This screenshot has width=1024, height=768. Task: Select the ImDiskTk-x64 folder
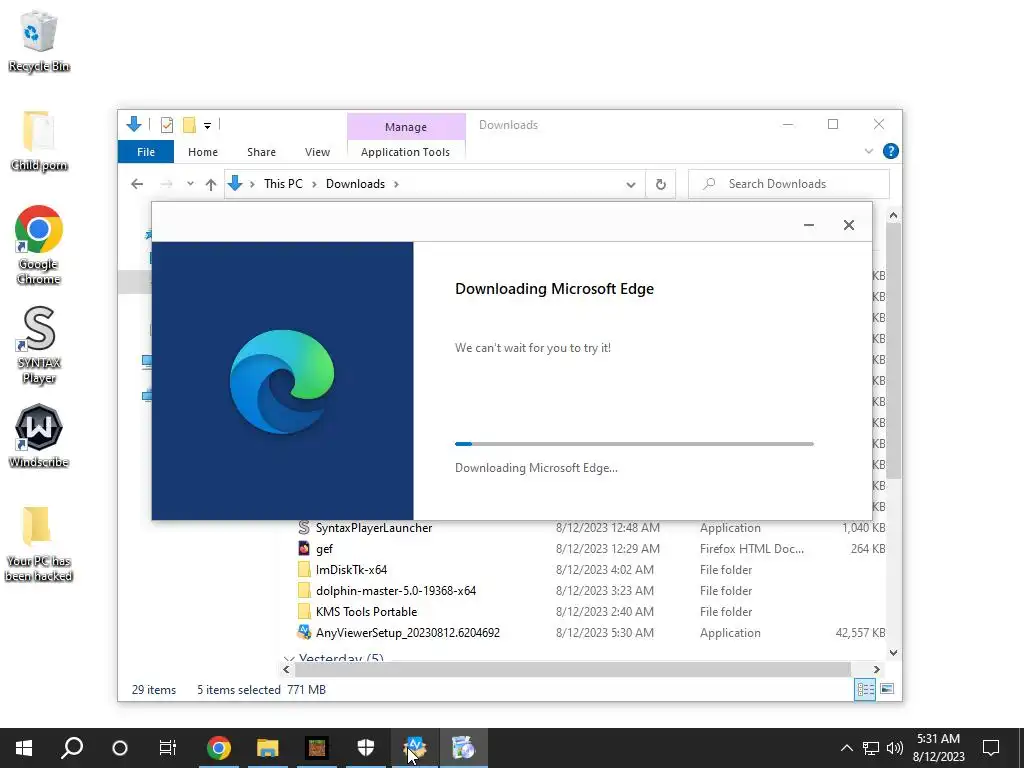coord(351,569)
